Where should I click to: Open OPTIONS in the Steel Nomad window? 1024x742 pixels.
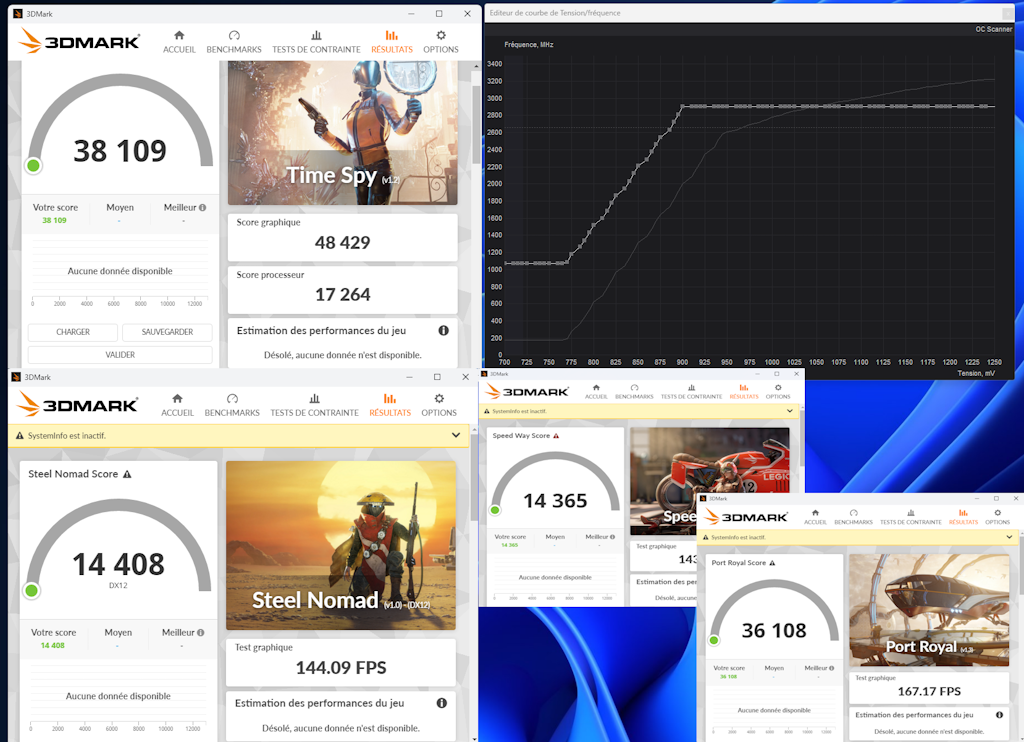439,405
